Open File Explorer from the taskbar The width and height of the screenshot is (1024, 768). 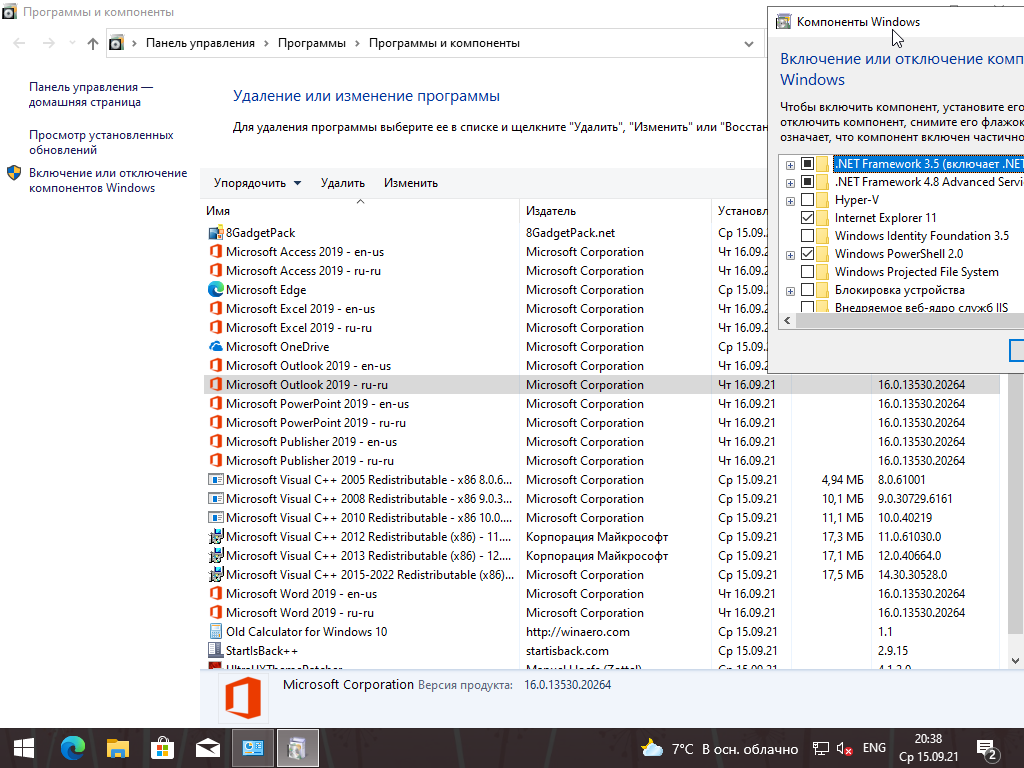click(x=118, y=748)
